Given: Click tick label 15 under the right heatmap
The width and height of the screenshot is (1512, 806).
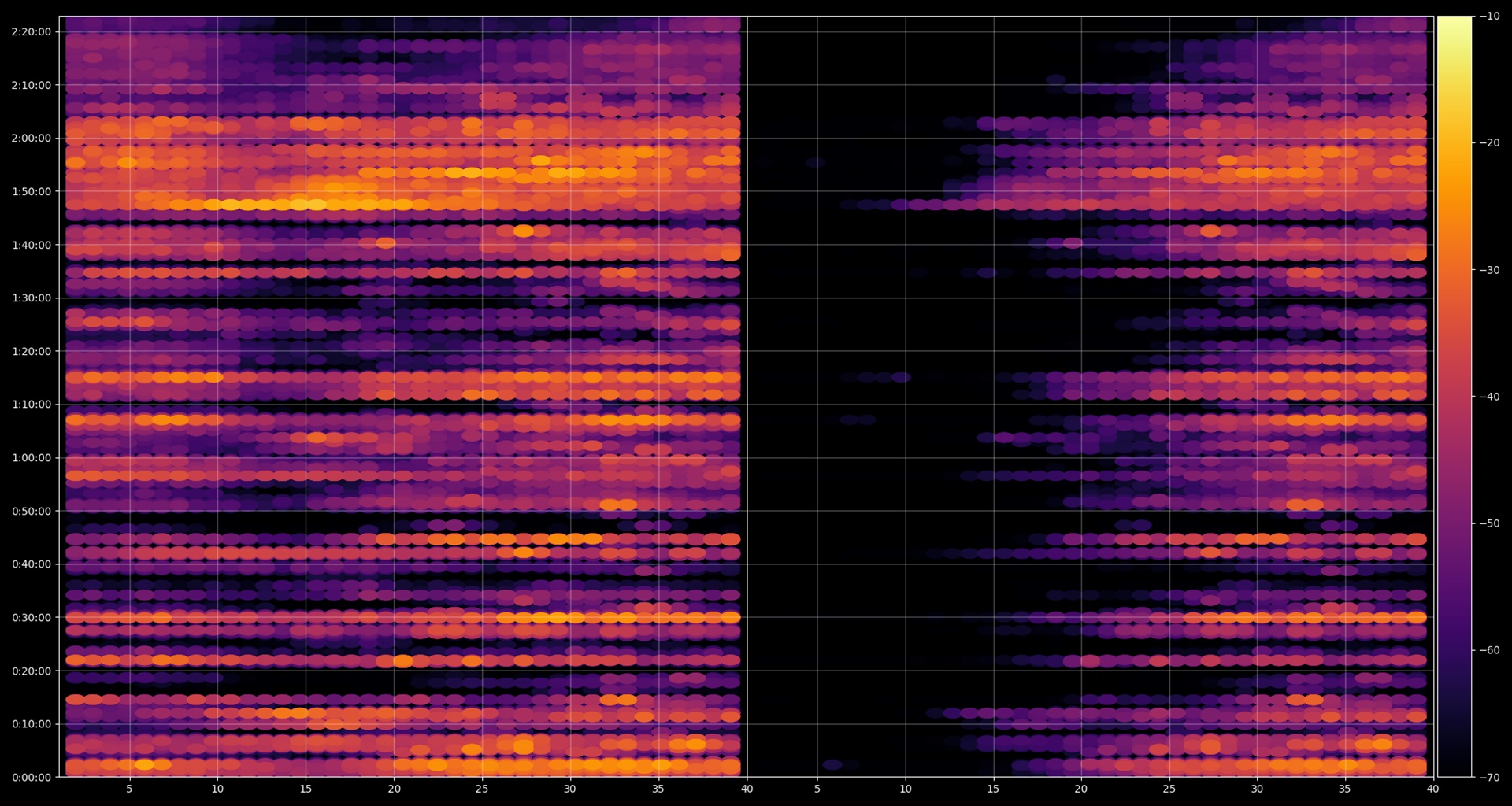Looking at the screenshot, I should pyautogui.click(x=993, y=789).
